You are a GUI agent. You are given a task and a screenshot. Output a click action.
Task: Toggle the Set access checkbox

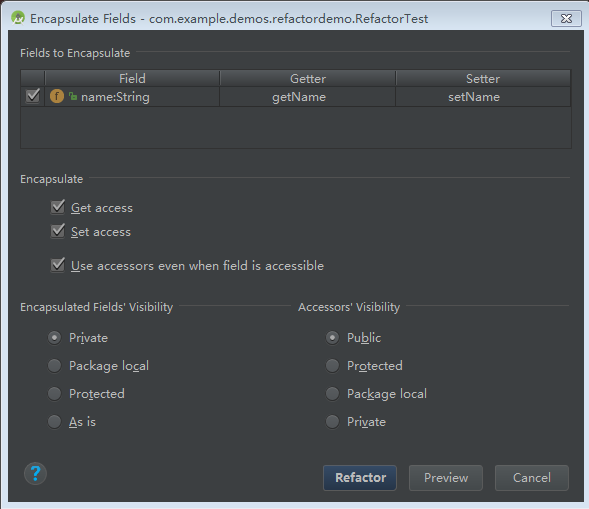click(x=58, y=231)
